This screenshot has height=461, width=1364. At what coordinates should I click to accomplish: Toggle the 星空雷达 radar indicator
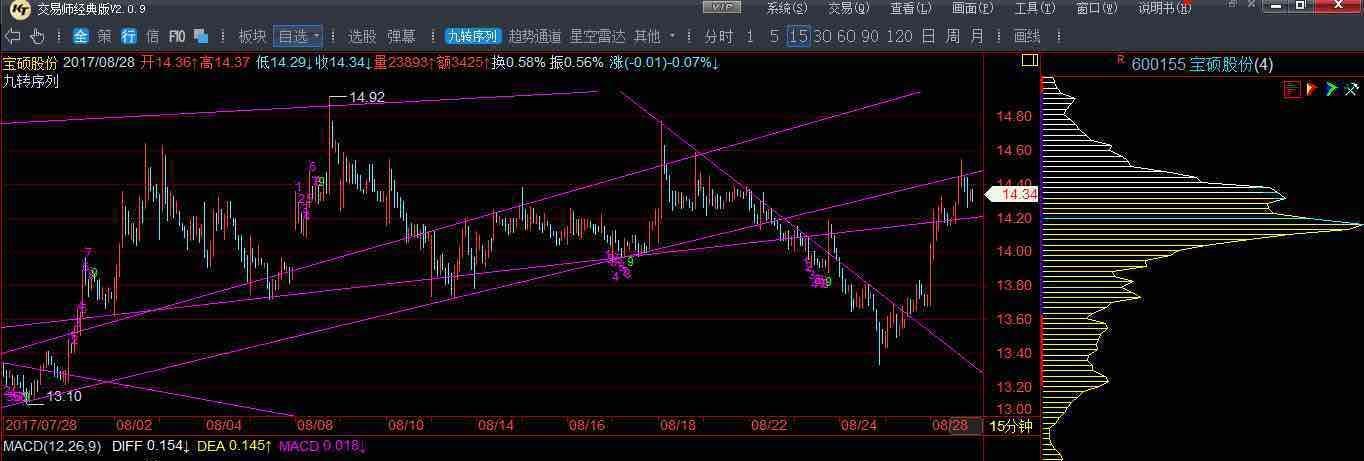pos(597,36)
